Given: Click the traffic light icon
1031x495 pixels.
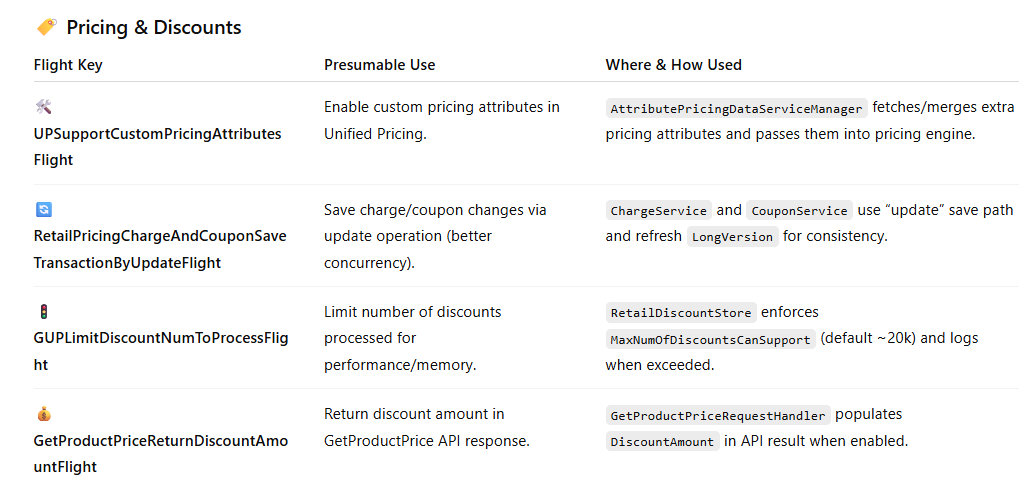Looking at the screenshot, I should pyautogui.click(x=44, y=312).
